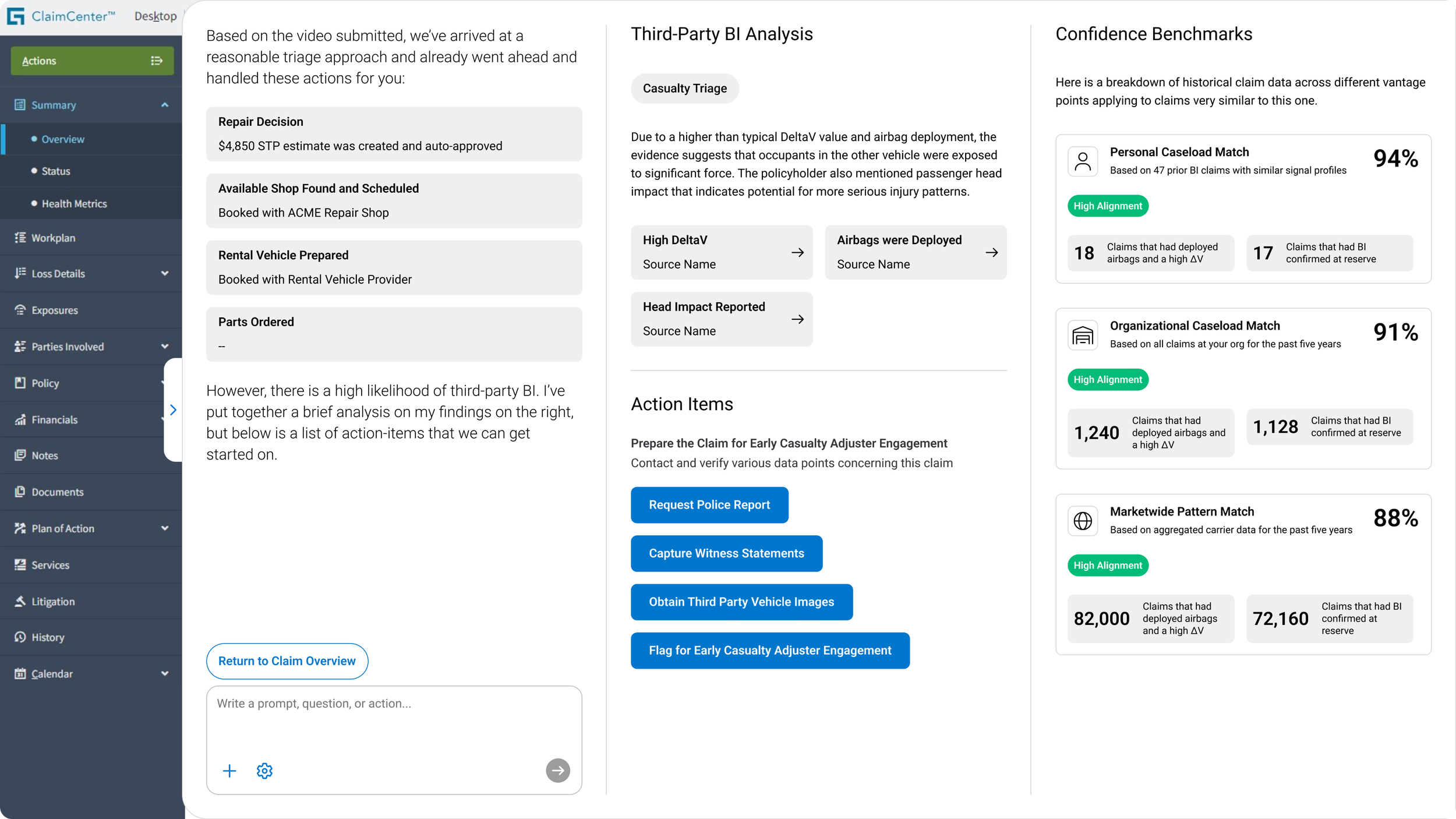Open the Exposures menu item
Image resolution: width=1456 pixels, height=819 pixels.
[x=91, y=310]
